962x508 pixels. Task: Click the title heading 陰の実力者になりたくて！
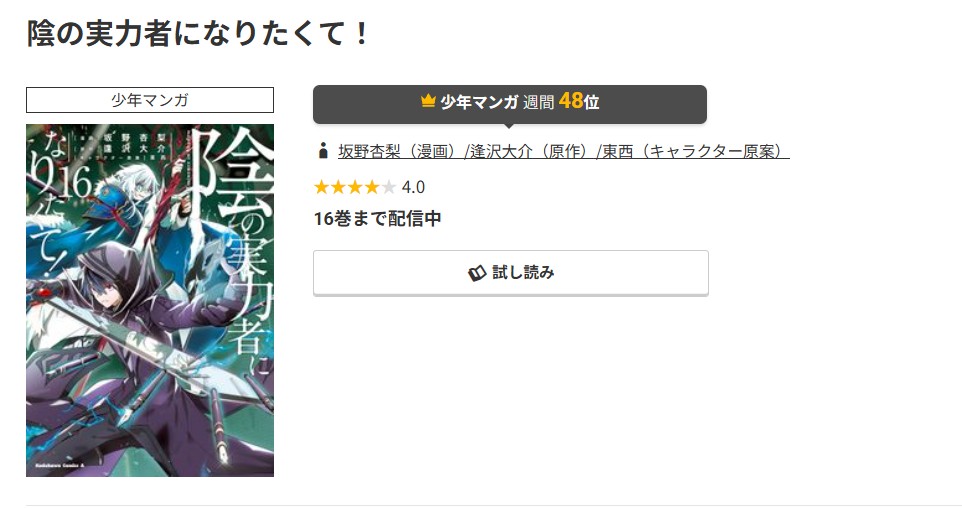coord(198,33)
